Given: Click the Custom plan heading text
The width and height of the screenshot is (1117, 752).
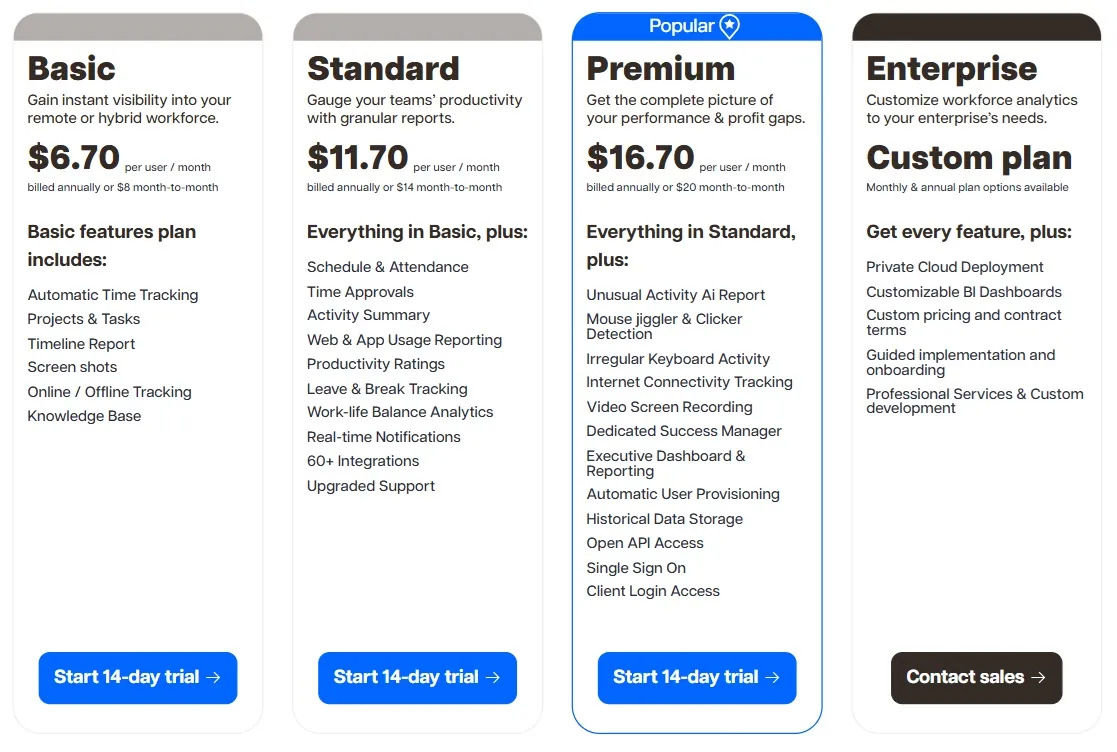Looking at the screenshot, I should 968,158.
